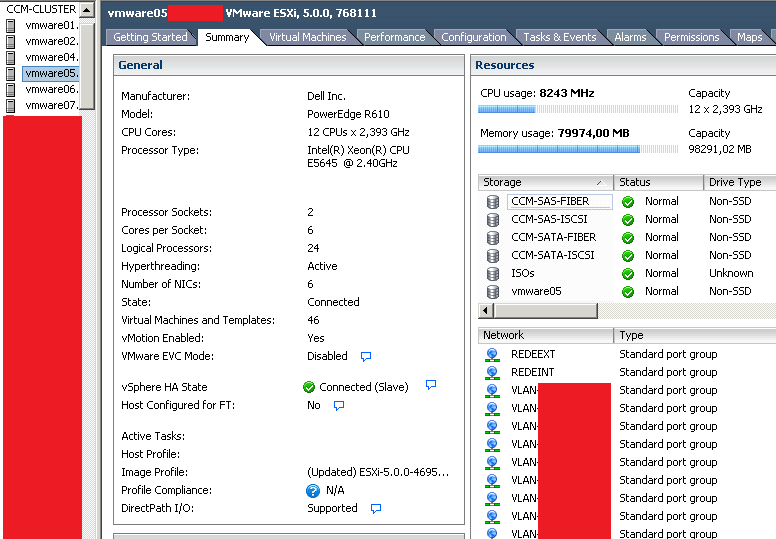The width and height of the screenshot is (776, 539).
Task: Select the CCM-CLUSTER node in tree
Action: pyautogui.click(x=41, y=9)
